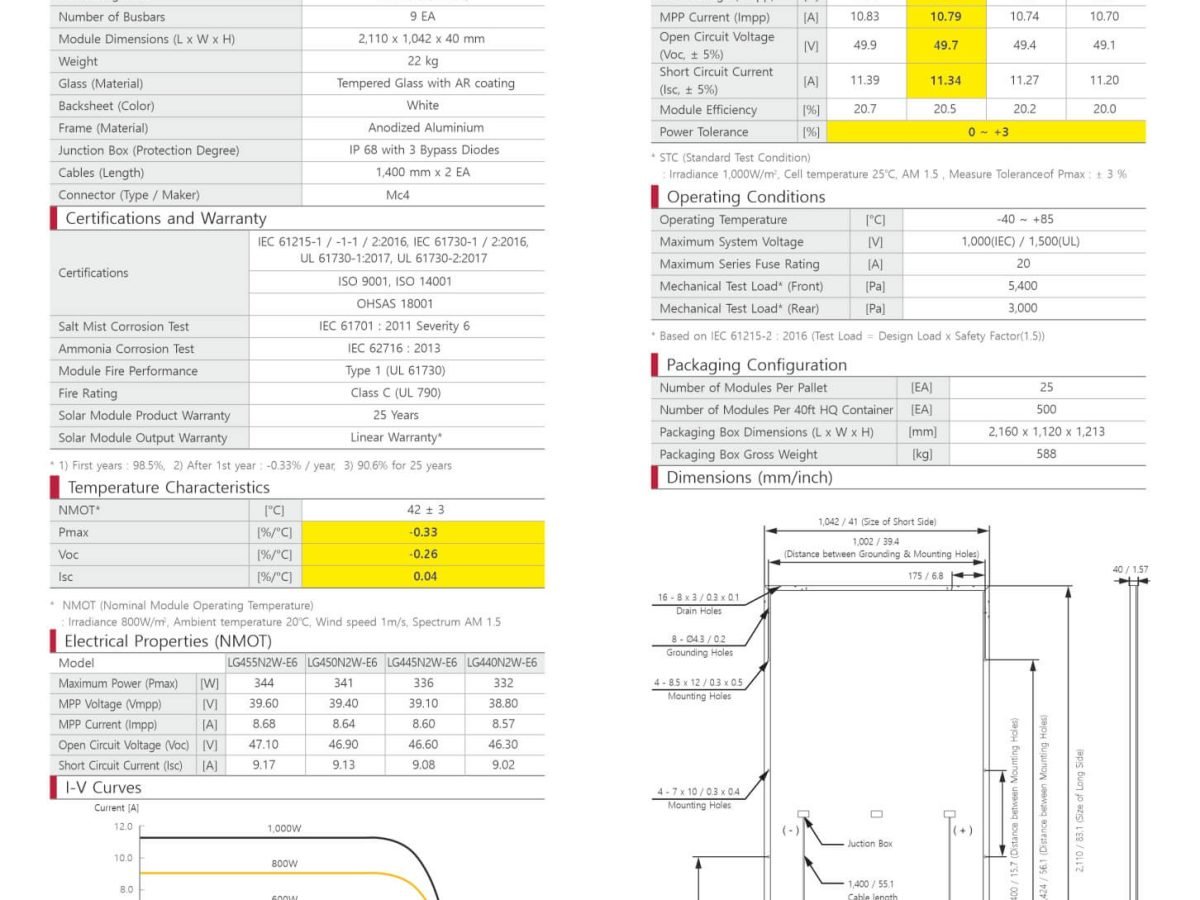Click the highlighted Isc coefficient 0.04

[x=423, y=576]
